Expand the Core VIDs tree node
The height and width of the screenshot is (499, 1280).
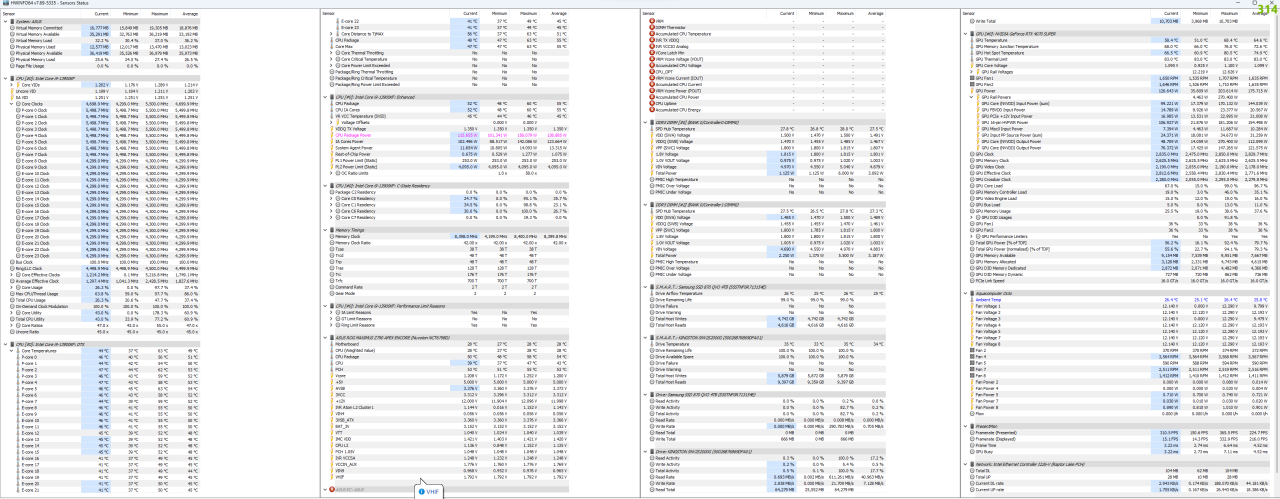pyautogui.click(x=10, y=84)
